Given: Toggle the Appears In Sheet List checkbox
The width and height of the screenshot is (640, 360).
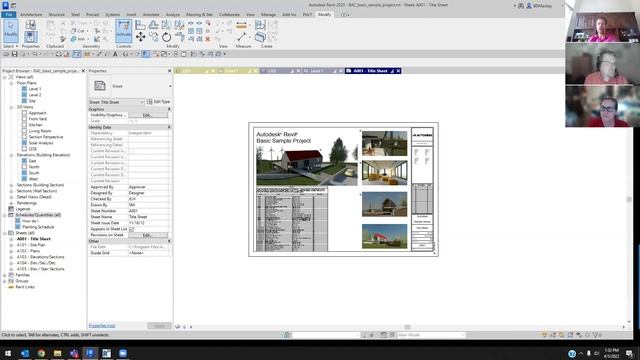Looking at the screenshot, I should pos(131,229).
